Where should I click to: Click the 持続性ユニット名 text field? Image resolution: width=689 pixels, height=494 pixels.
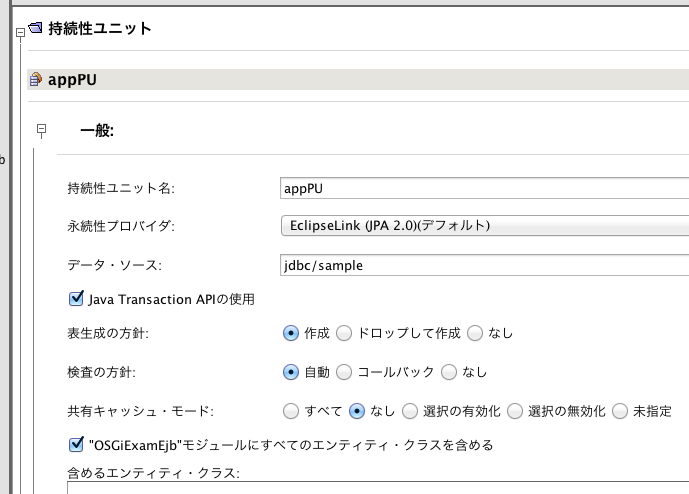click(485, 187)
